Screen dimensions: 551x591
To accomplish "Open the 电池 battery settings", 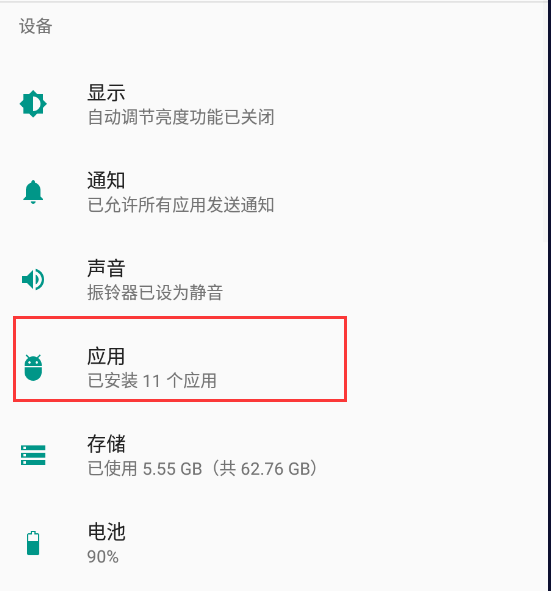I will (x=106, y=532).
